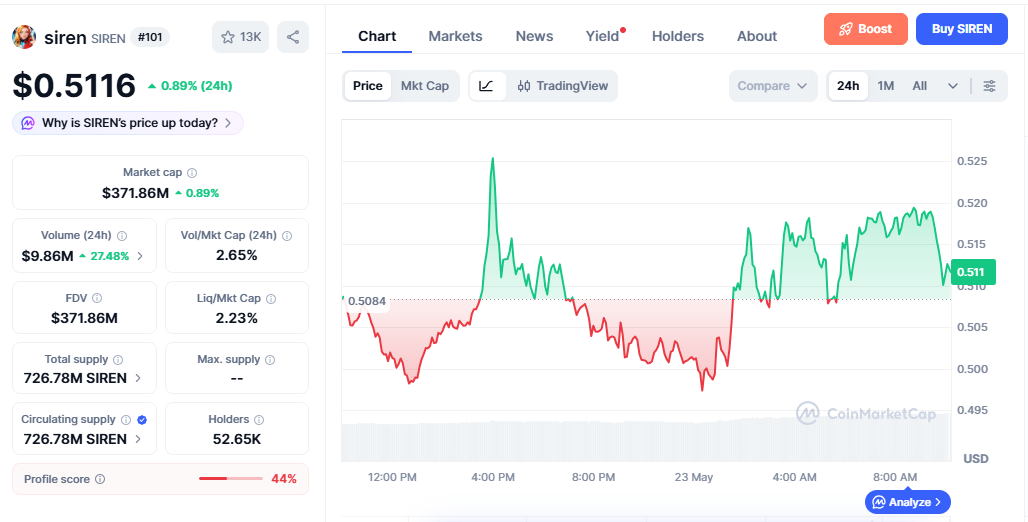Viewport: 1028px width, 522px height.
Task: Click the 2.23% Liq/Mkt Cap value
Action: 237,318
